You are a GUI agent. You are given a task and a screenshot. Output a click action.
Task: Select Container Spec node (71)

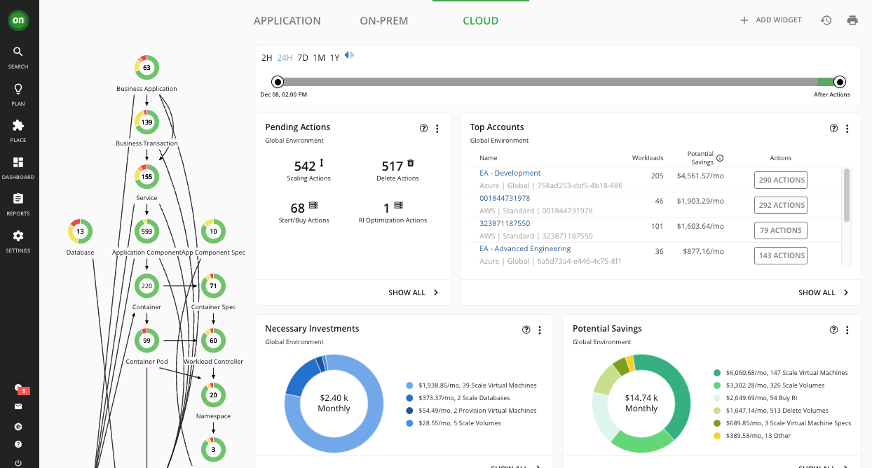(x=213, y=286)
